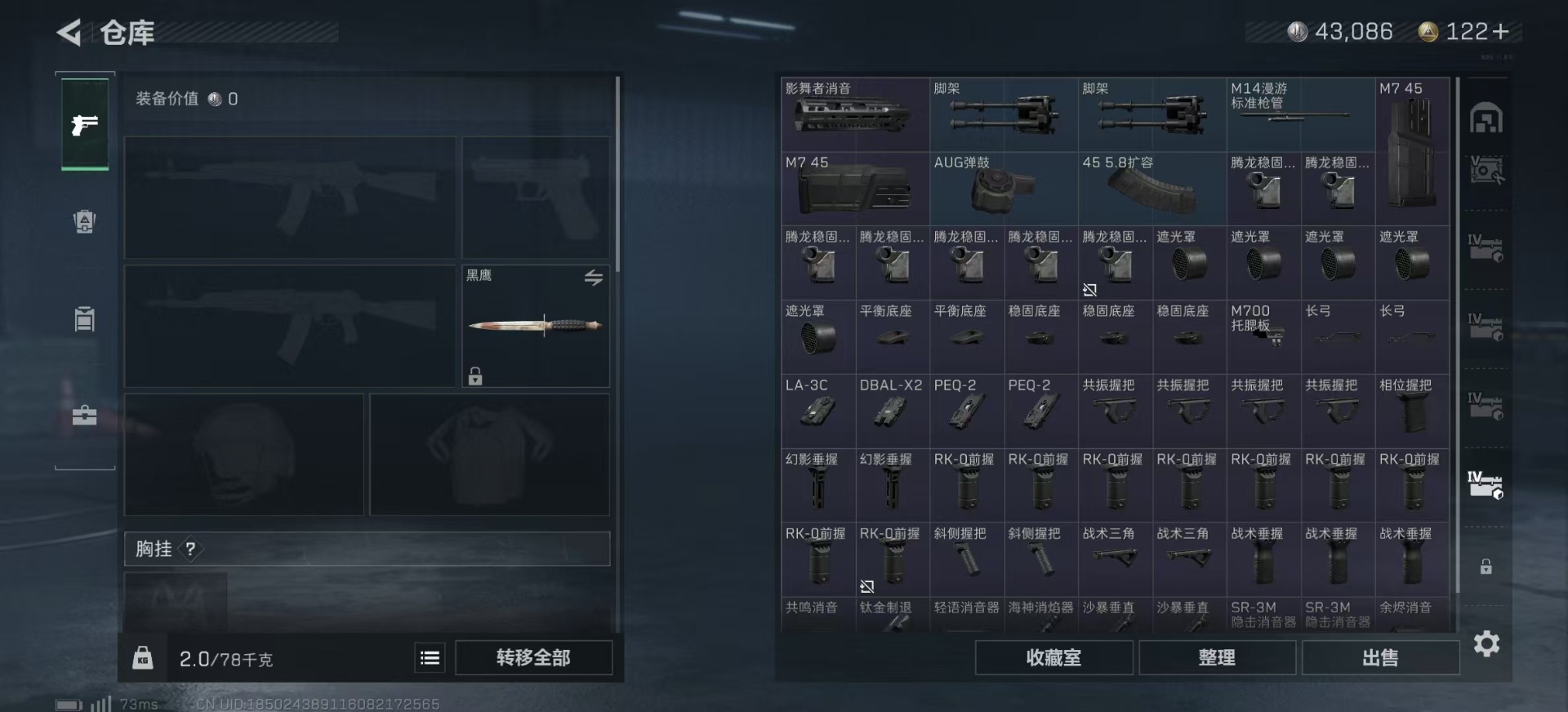Click the stash grid vertical scrollbar
The image size is (1568, 712).
[x=1458, y=336]
